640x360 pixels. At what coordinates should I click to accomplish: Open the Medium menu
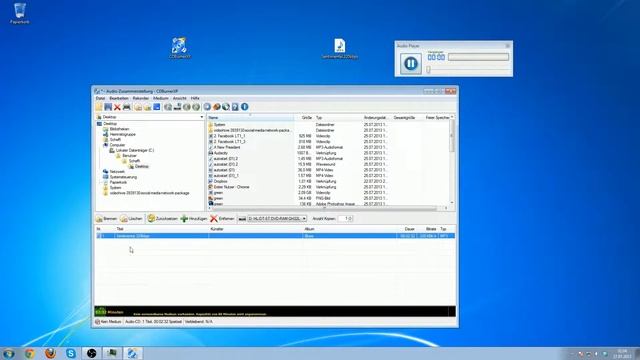(x=161, y=98)
